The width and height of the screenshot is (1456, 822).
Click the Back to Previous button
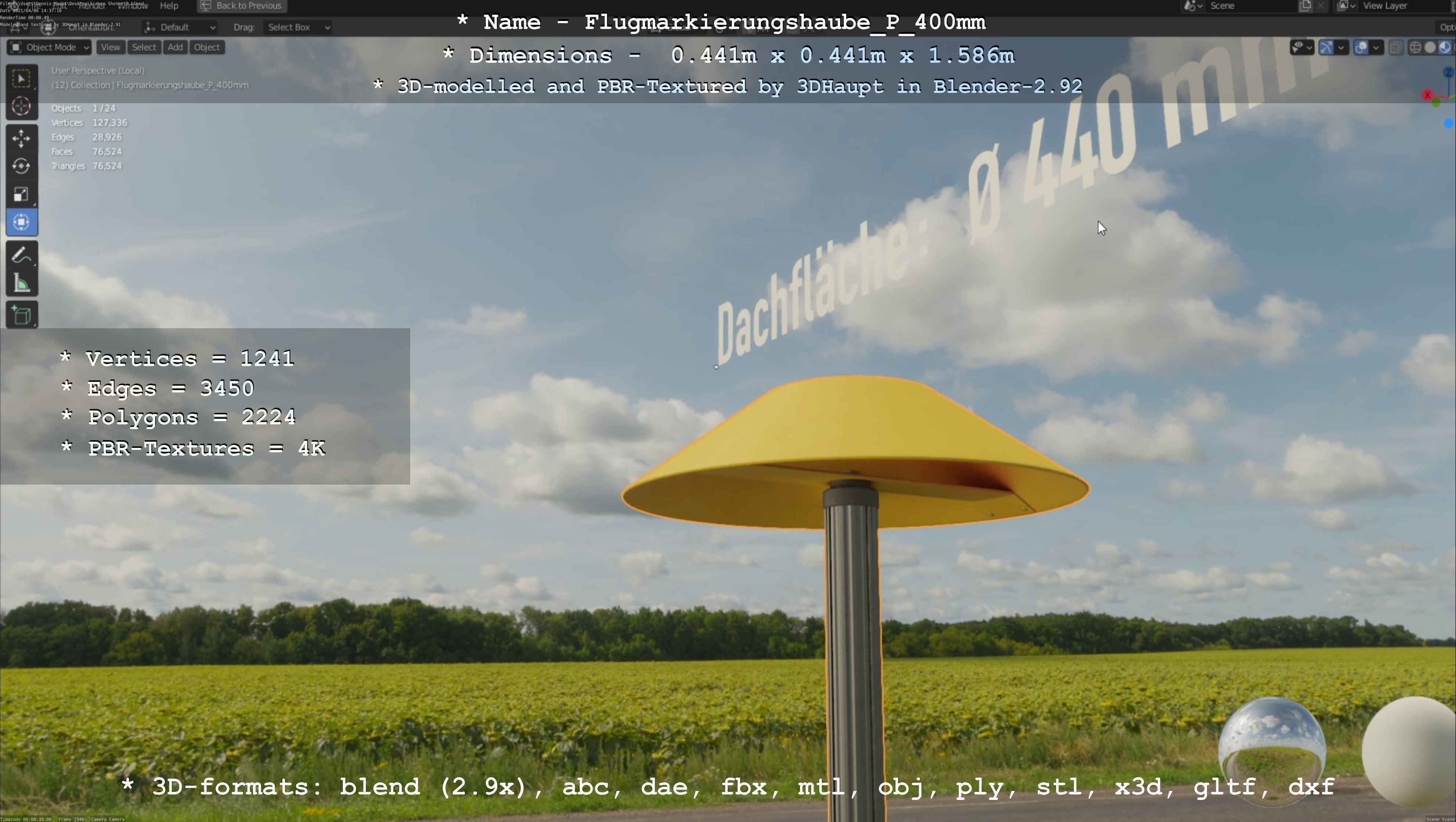coord(242,6)
